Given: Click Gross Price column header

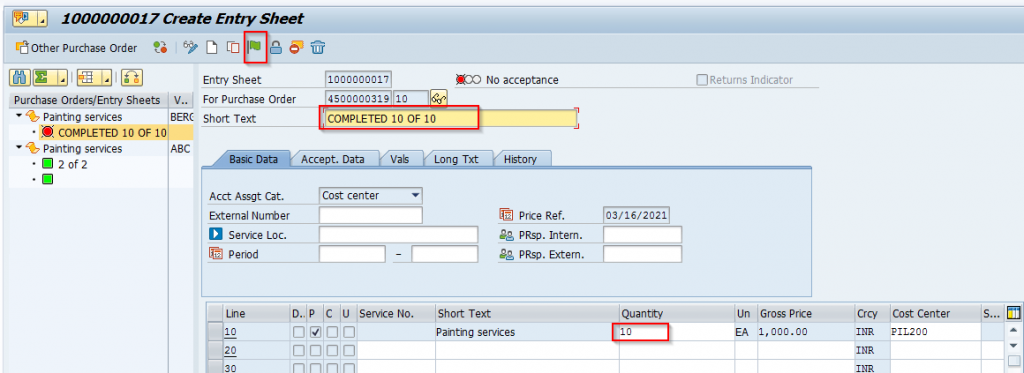Looking at the screenshot, I should [x=805, y=314].
